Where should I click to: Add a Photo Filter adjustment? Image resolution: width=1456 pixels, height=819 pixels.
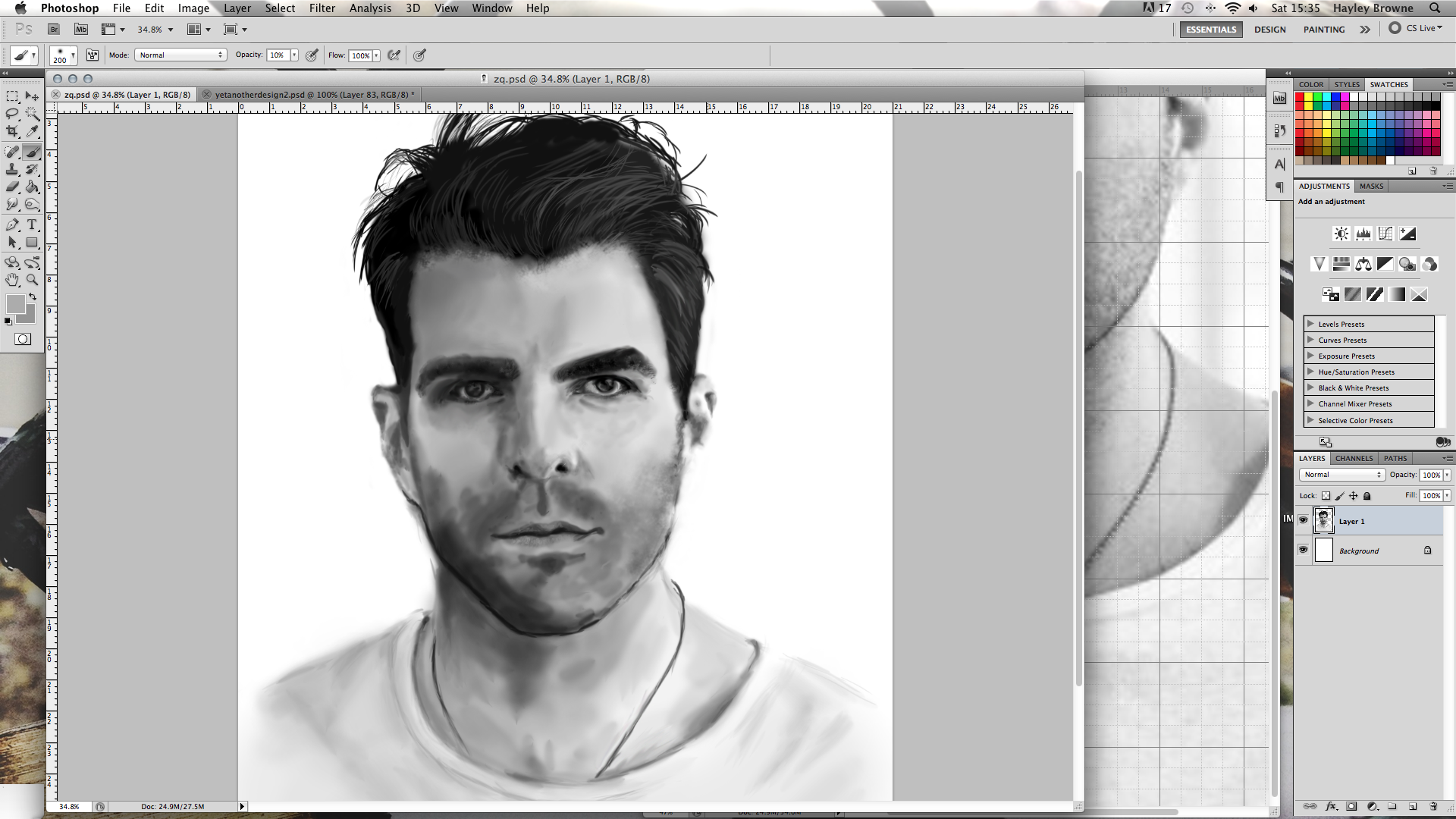(1407, 264)
